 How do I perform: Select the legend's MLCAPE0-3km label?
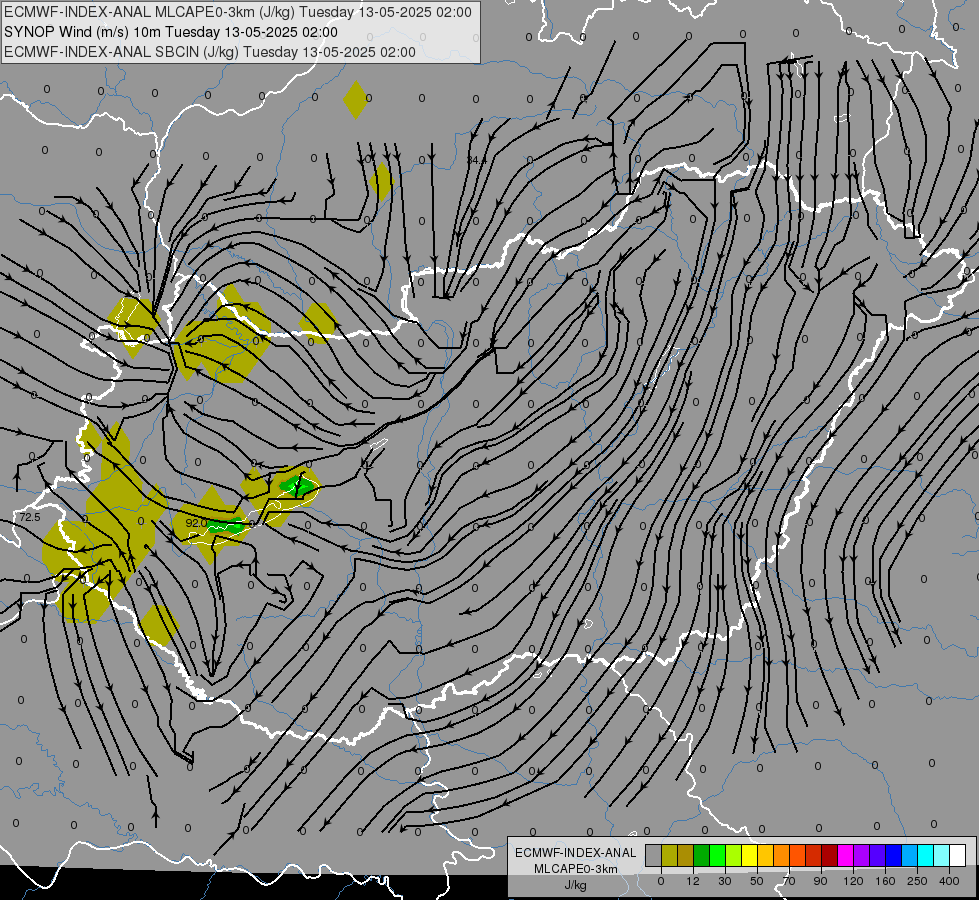pyautogui.click(x=576, y=869)
